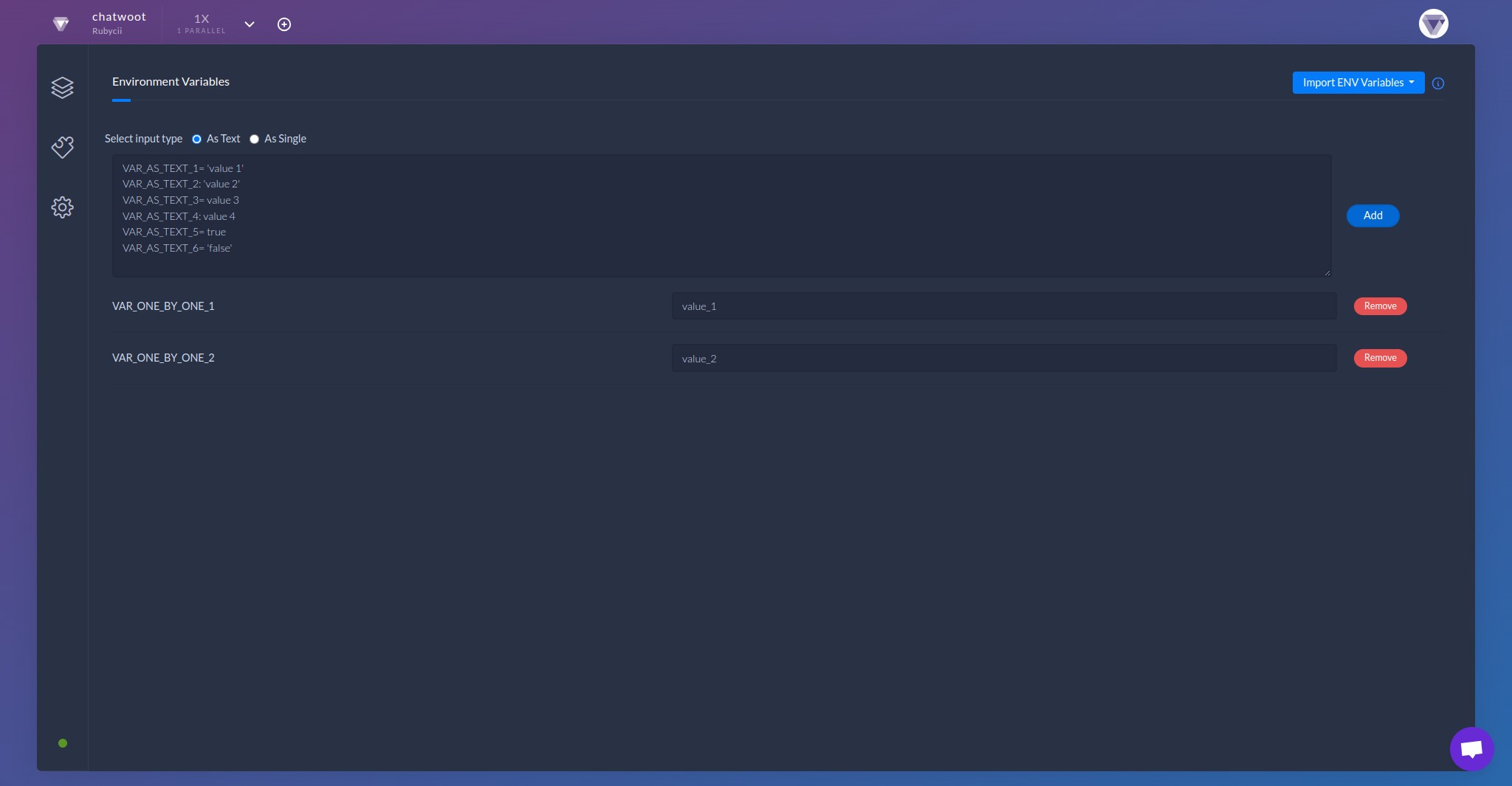Click the value_1 input field
Screen dimensions: 1512x786
[x=1003, y=306]
